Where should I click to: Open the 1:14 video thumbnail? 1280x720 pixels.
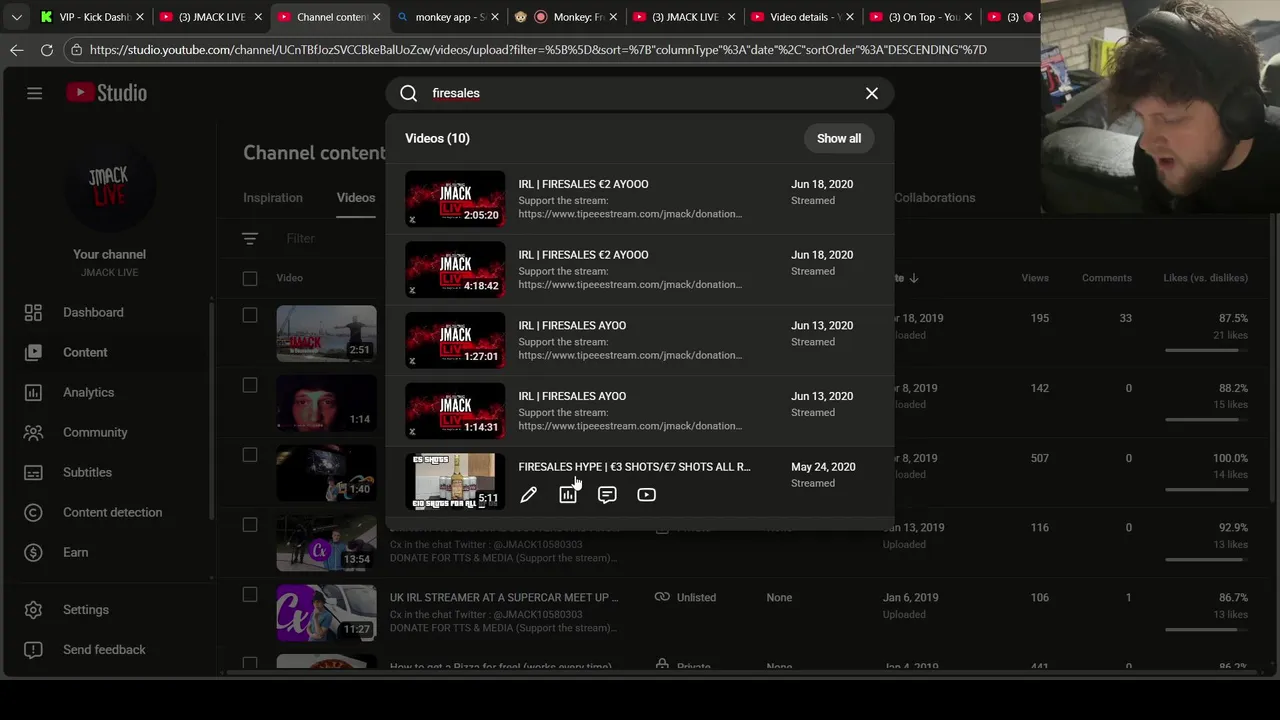(326, 403)
